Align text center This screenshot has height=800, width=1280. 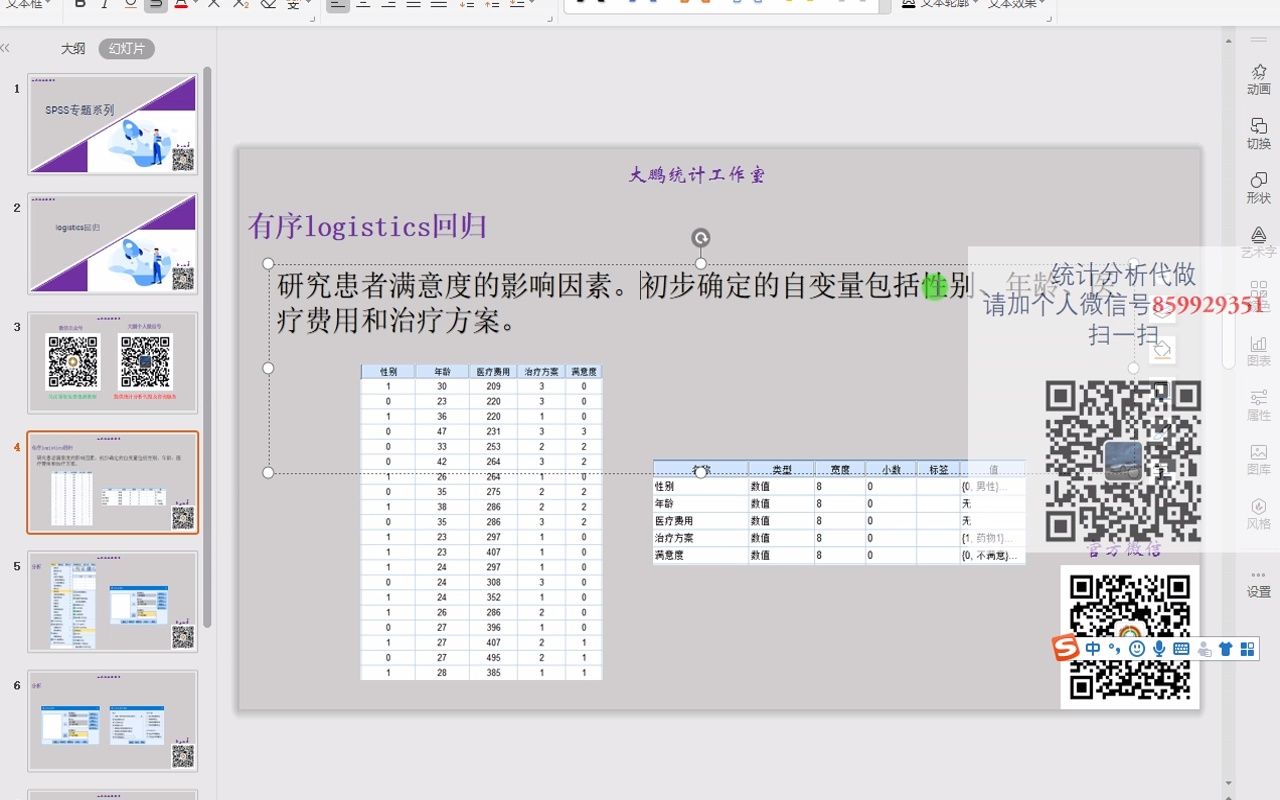363,4
